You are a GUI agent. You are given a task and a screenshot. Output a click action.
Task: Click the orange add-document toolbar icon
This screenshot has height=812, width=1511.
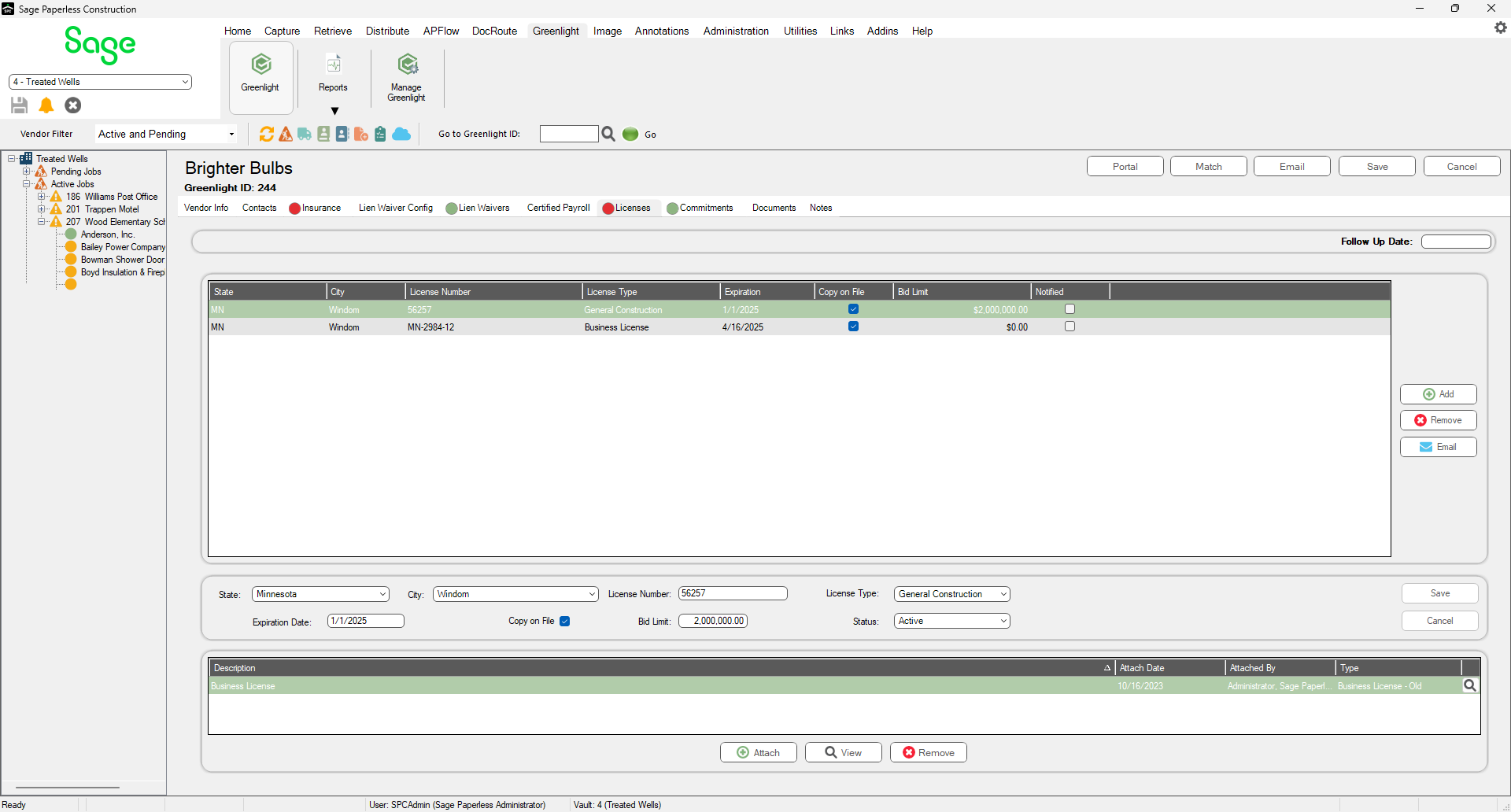(x=361, y=134)
